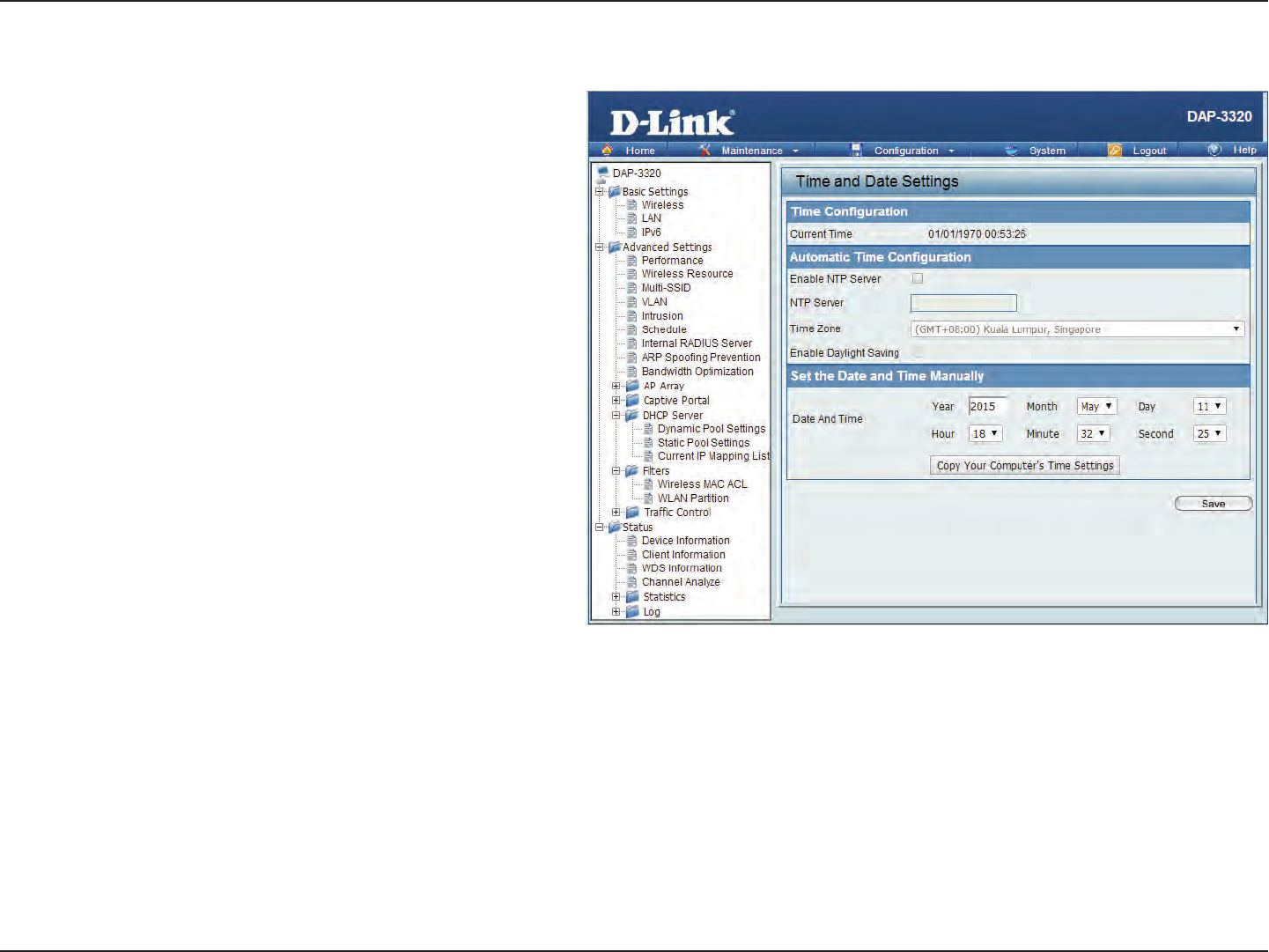
Task: Open the Time Zone dropdown
Action: (1077, 329)
